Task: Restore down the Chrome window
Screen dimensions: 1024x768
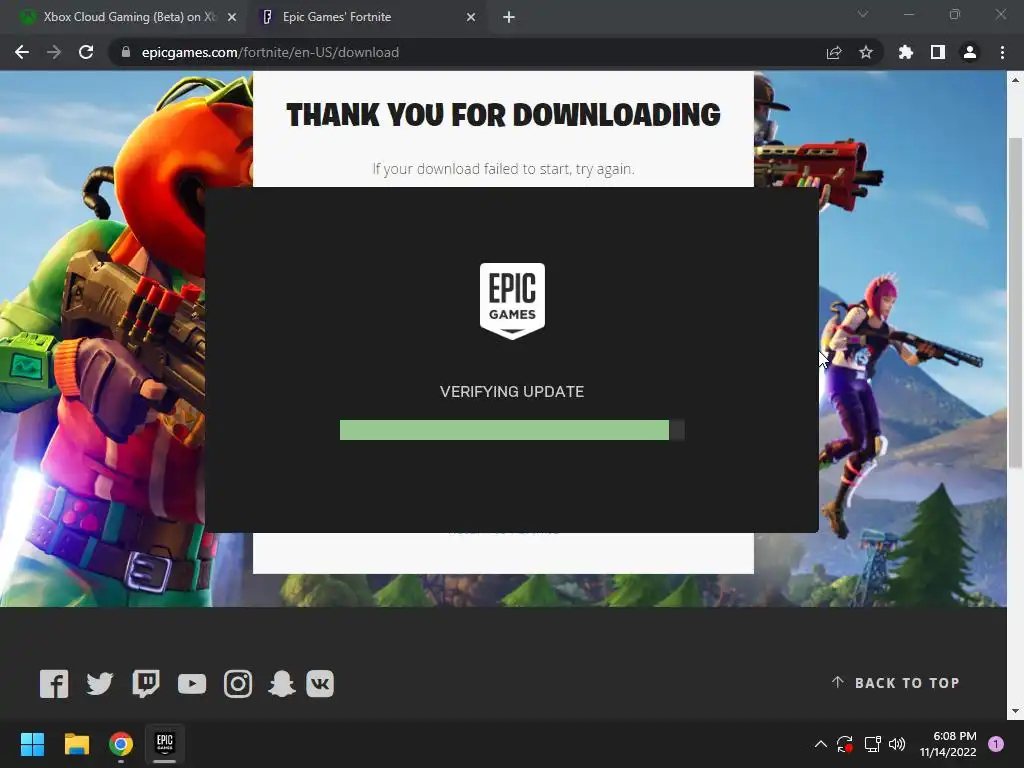Action: 955,14
